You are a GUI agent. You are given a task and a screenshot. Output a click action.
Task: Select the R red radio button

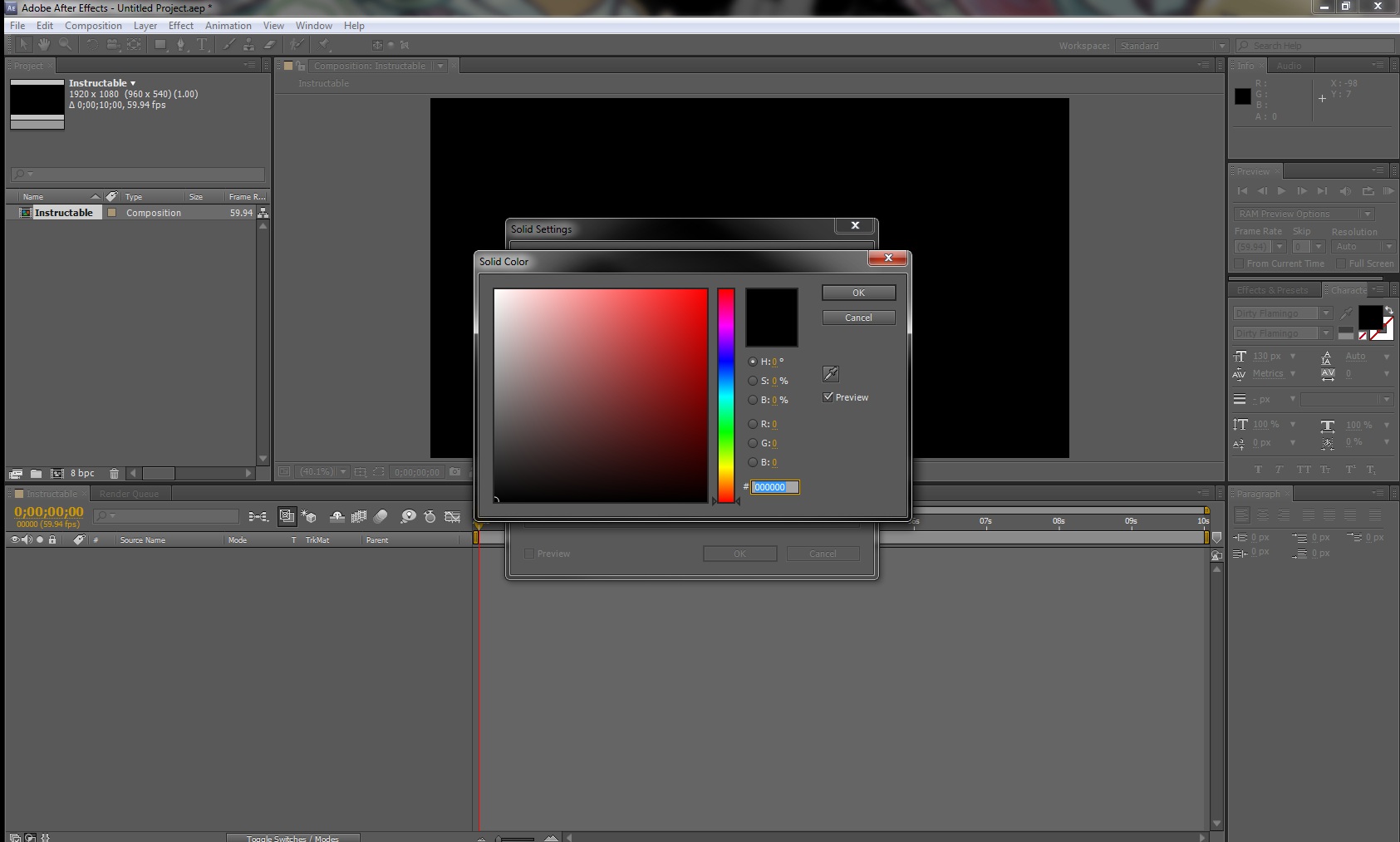tap(753, 424)
